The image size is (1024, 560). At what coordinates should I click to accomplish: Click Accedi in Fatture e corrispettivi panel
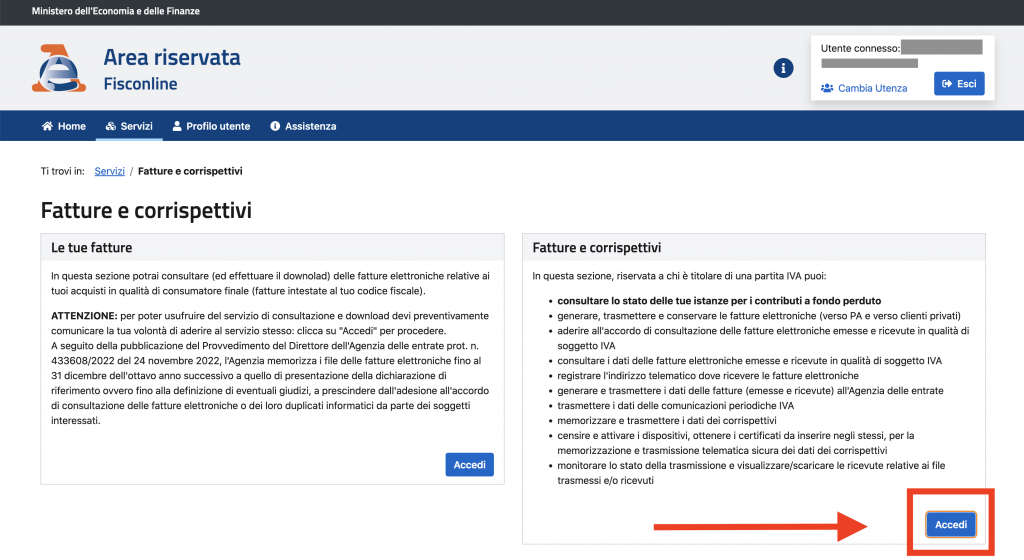[951, 525]
